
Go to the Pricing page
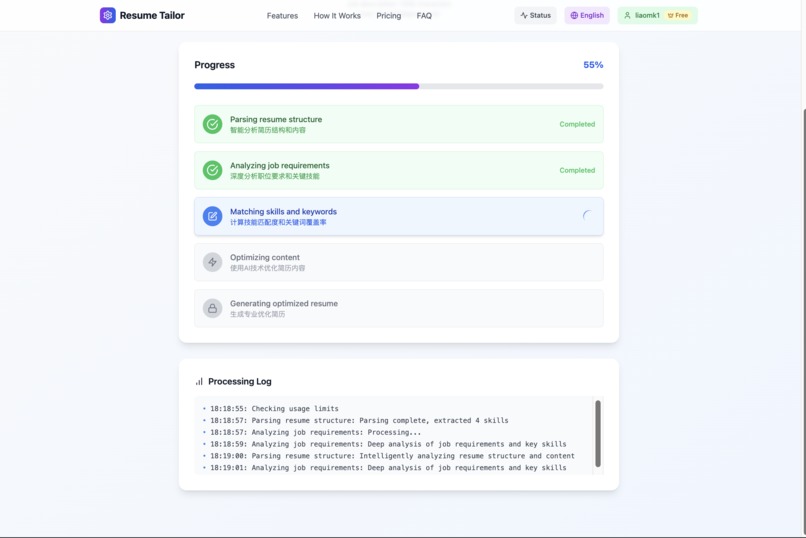[x=389, y=16]
